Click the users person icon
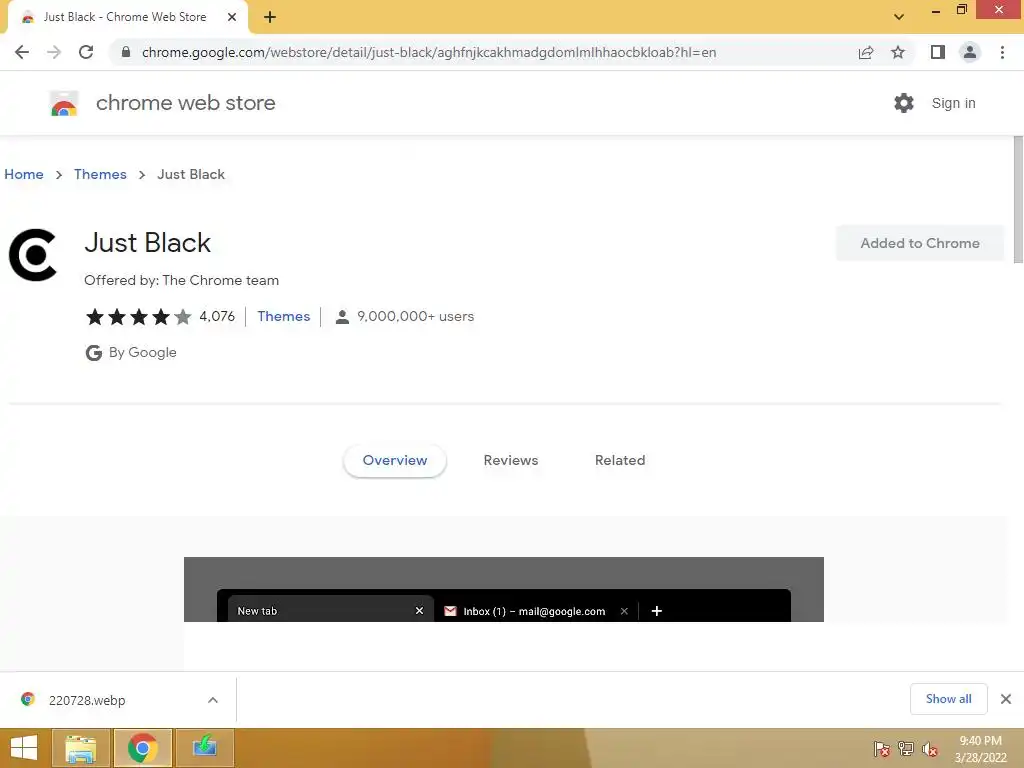Viewport: 1024px width, 768px height. [x=342, y=317]
